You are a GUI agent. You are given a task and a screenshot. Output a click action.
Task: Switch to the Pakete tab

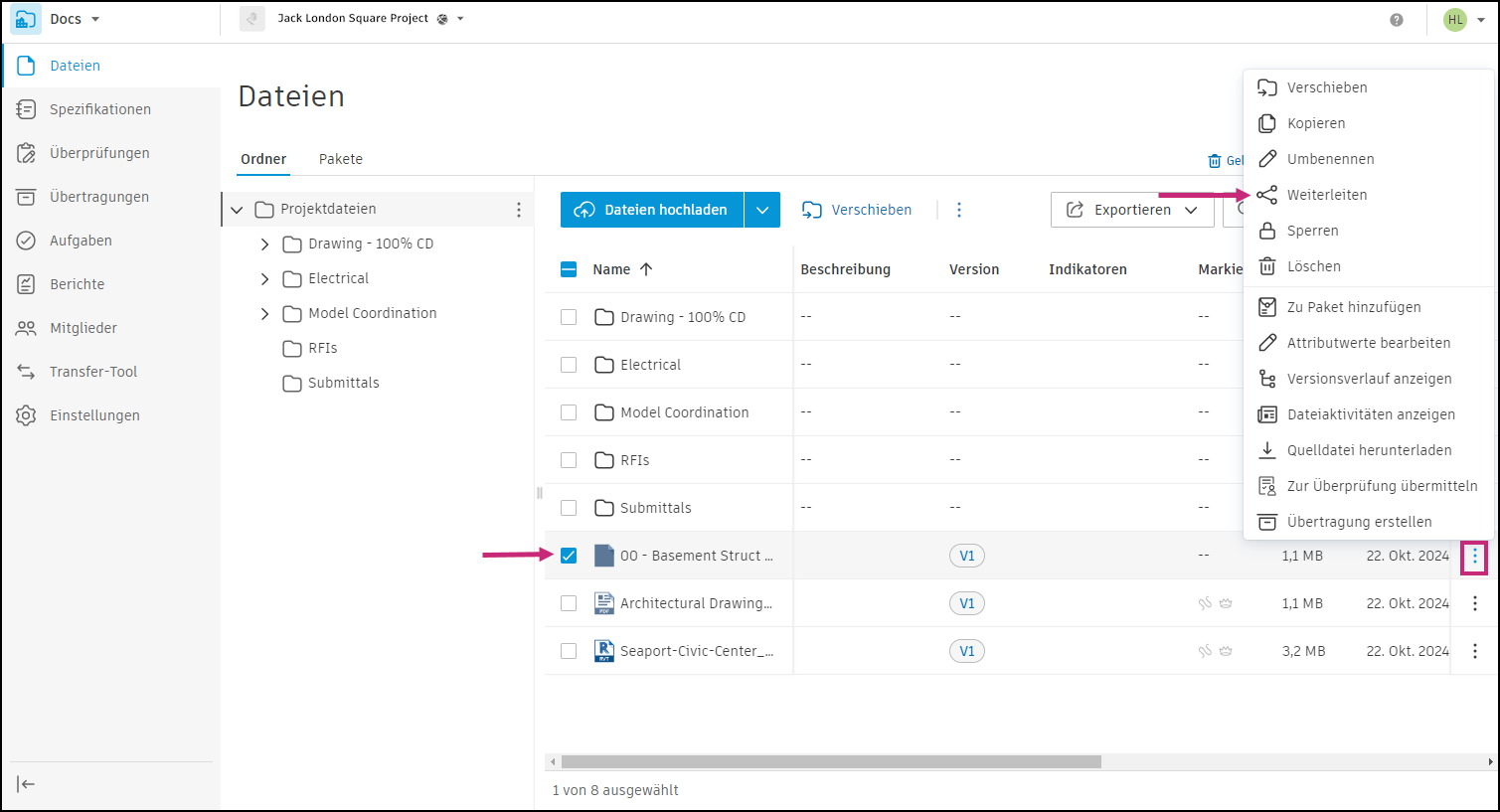[x=341, y=159]
